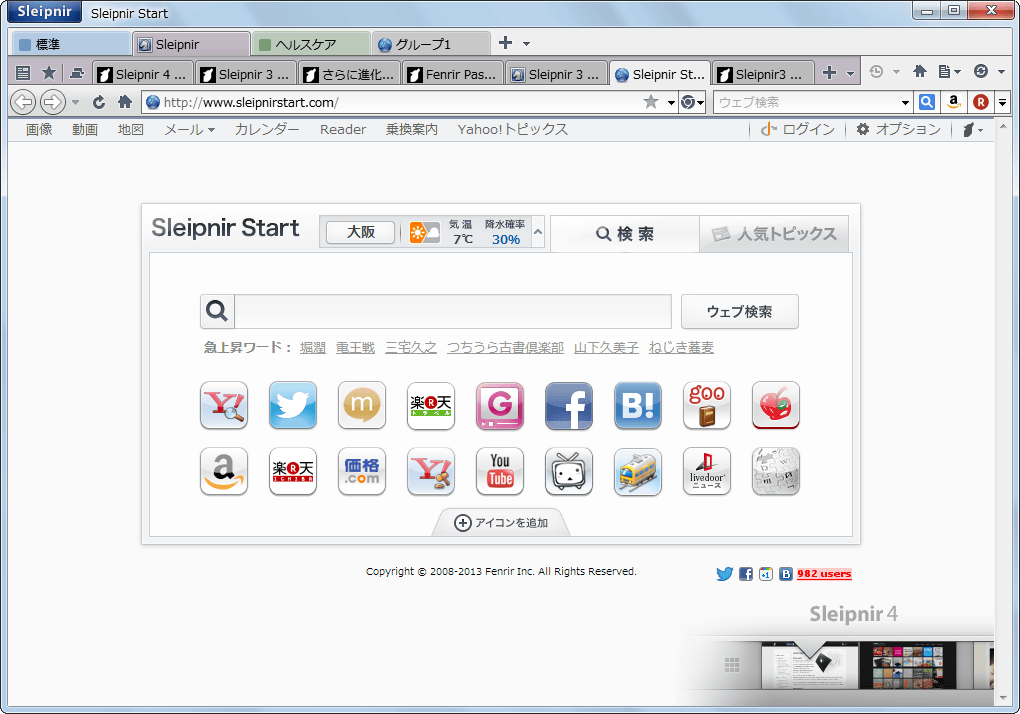Click trending word 山下久美子
This screenshot has width=1020, height=714.
(x=606, y=347)
